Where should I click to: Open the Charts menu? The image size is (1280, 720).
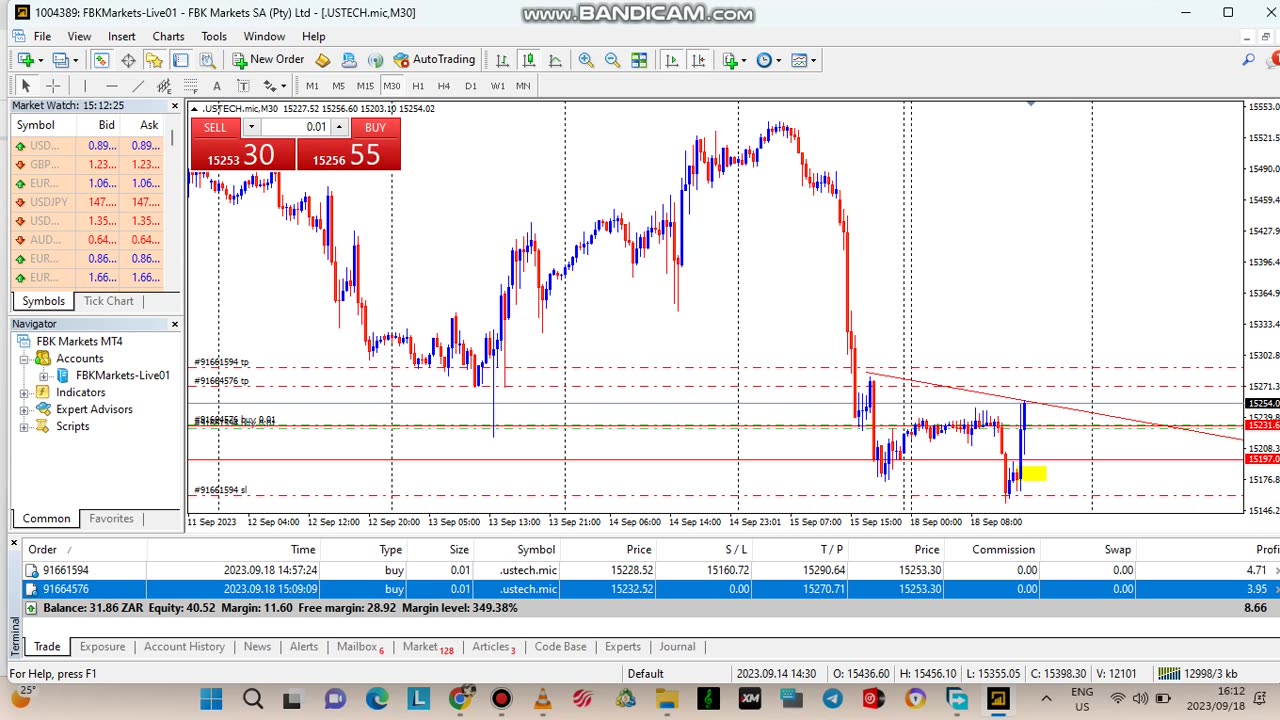[168, 36]
